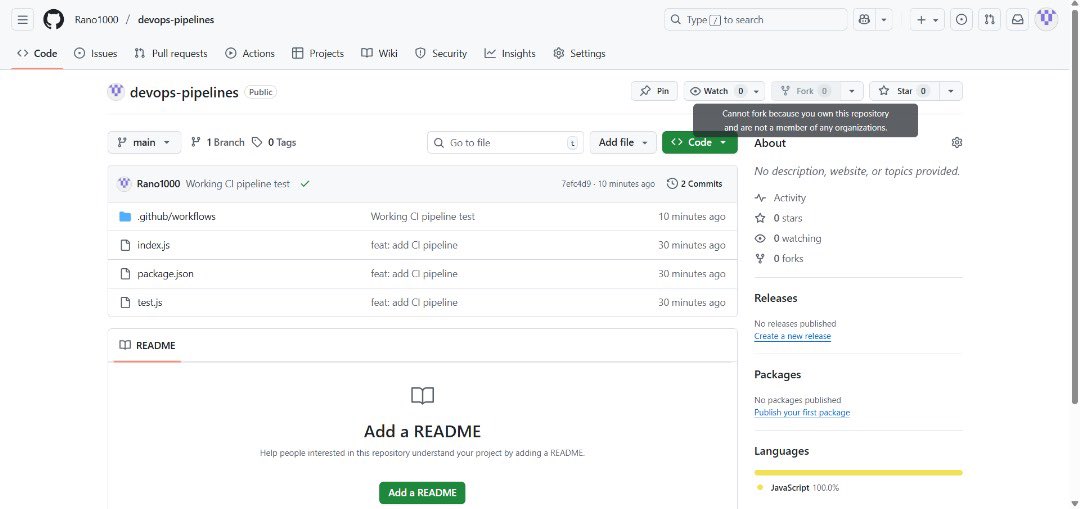
Task: View the 0 Tags link
Action: [274, 143]
